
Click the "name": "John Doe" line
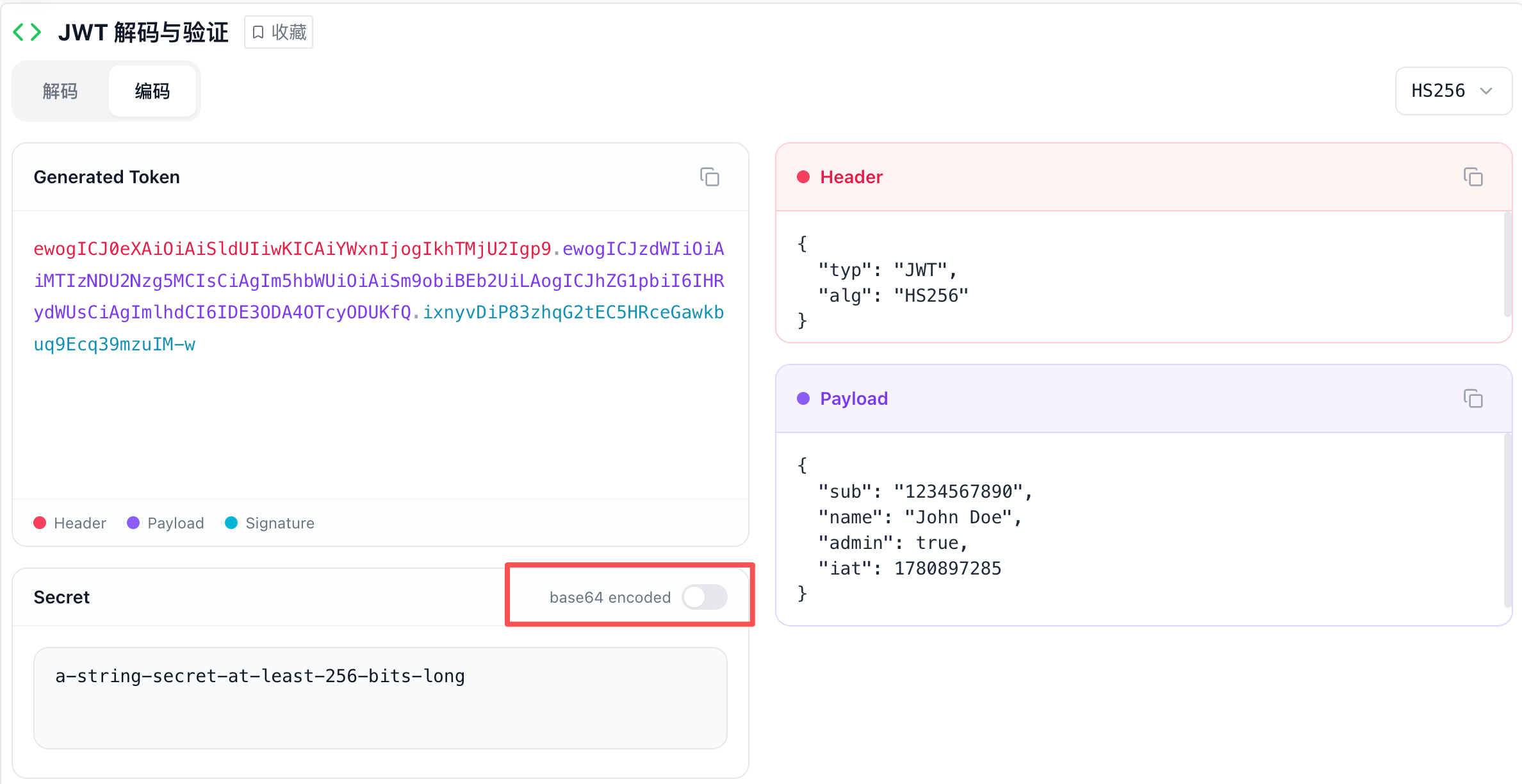click(921, 517)
